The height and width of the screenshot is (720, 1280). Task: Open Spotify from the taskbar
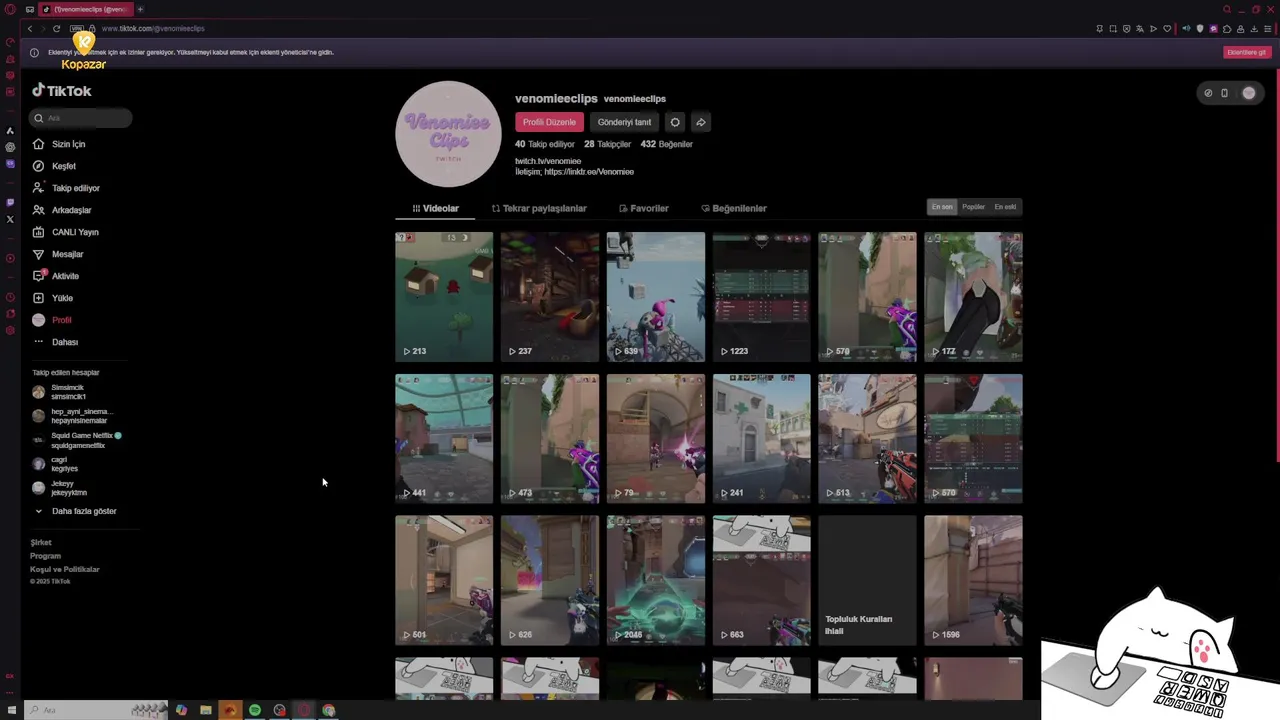[255, 710]
